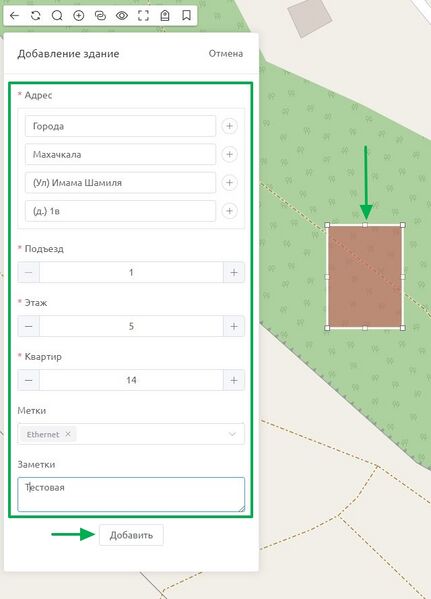Click the add circle-plus toolbar icon

[x=79, y=15]
